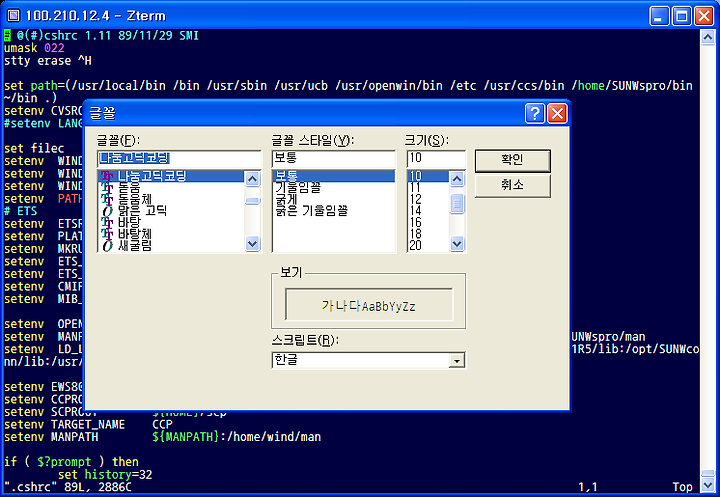This screenshot has width=720, height=497.
Task: Click the 'umask 022' terminal line
Action: point(34,48)
